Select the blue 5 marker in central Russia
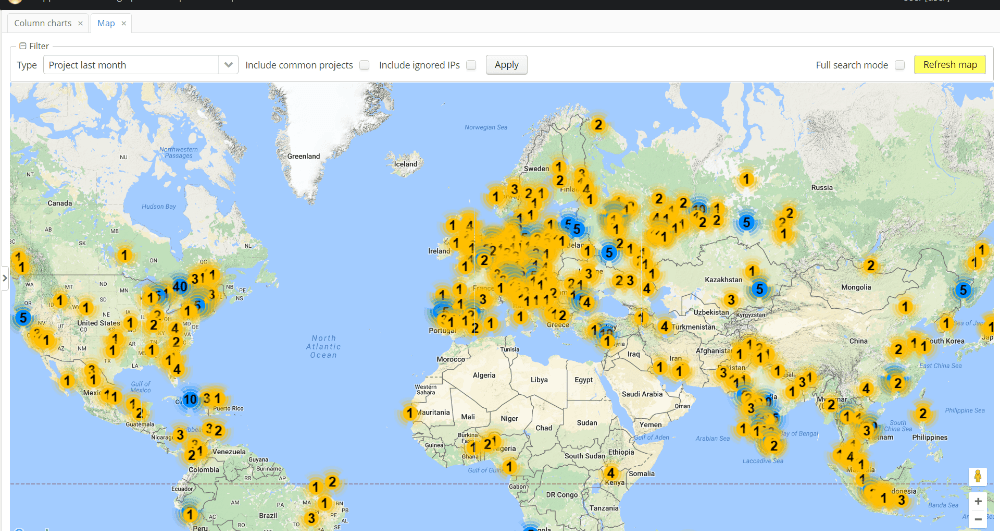The width and height of the screenshot is (1000, 531). (746, 223)
